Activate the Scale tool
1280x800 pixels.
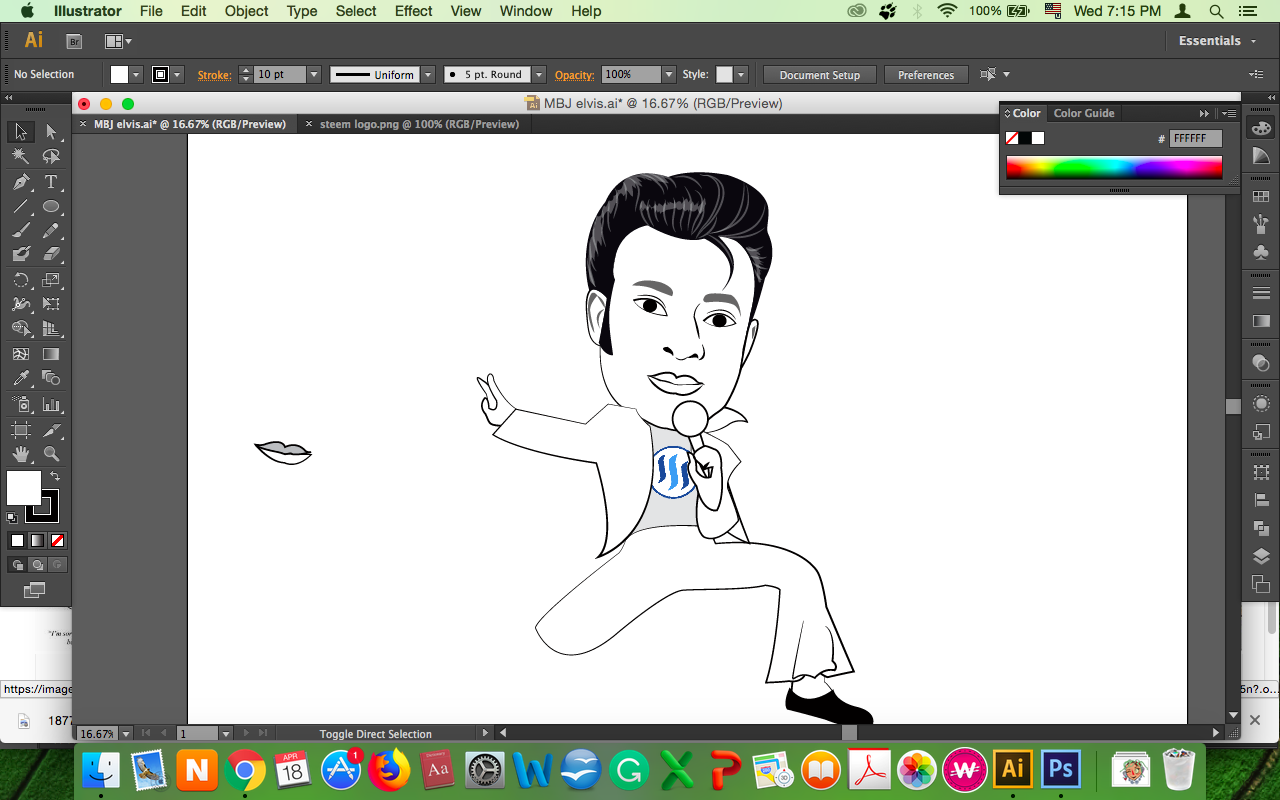click(51, 280)
